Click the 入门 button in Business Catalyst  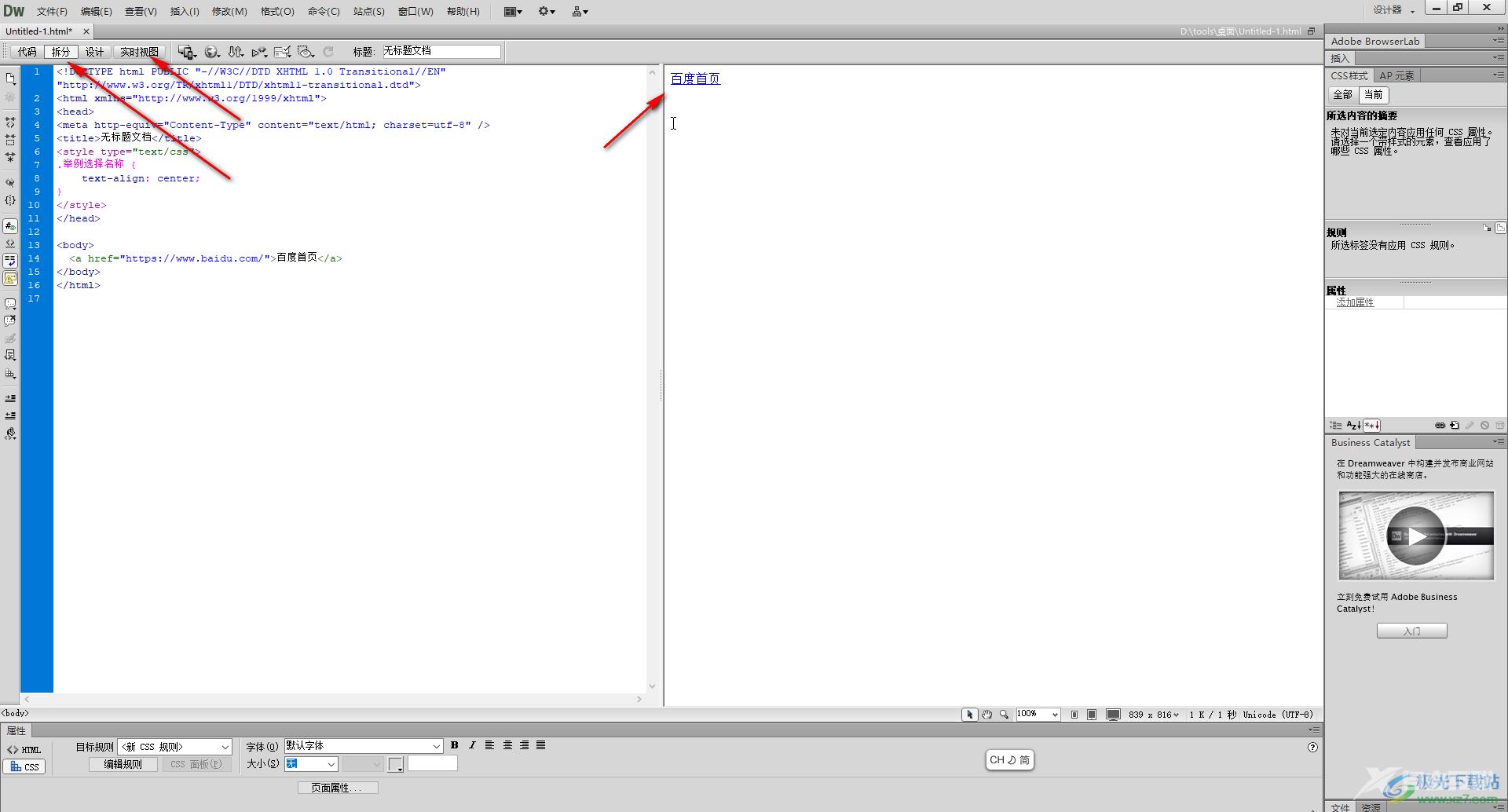tap(1411, 631)
